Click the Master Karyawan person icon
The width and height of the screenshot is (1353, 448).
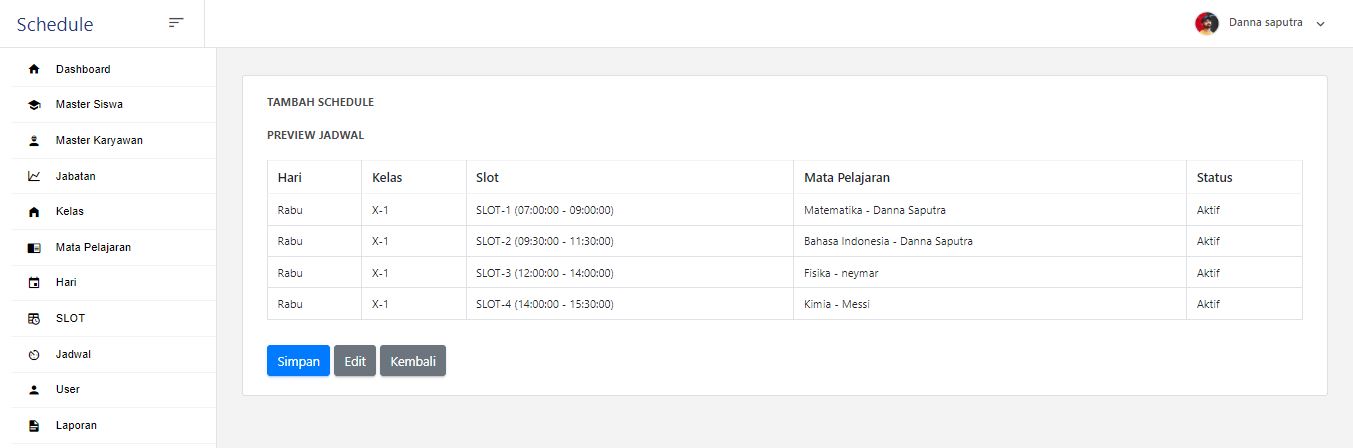point(34,141)
